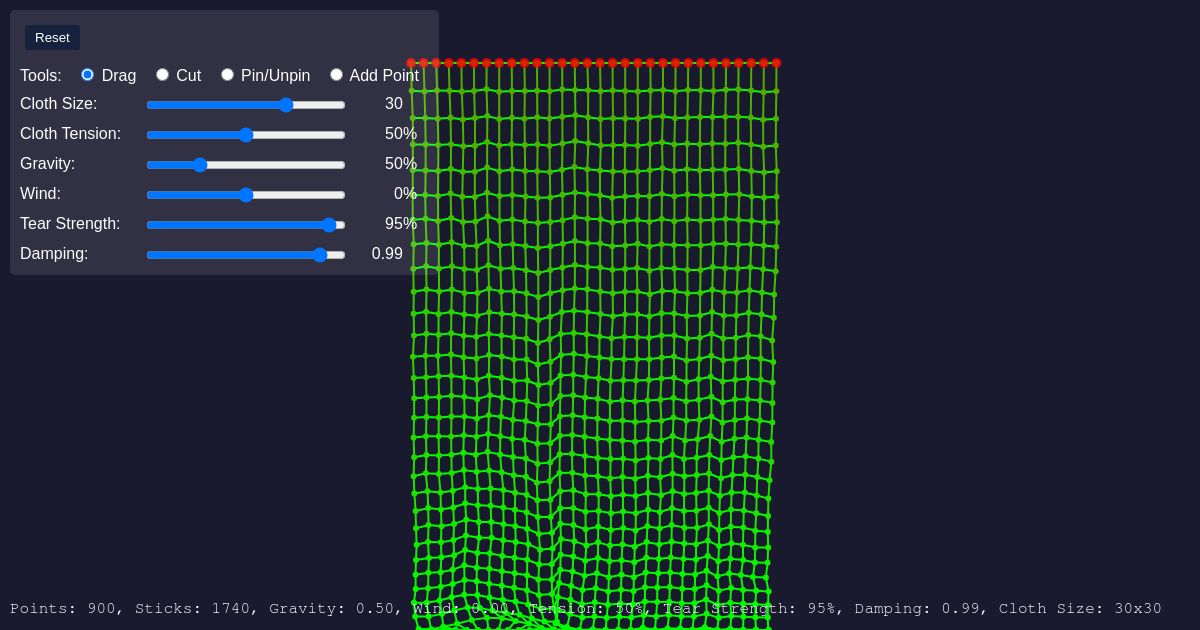Select the Drag tool
Viewport: 1200px width, 630px height.
pos(87,74)
